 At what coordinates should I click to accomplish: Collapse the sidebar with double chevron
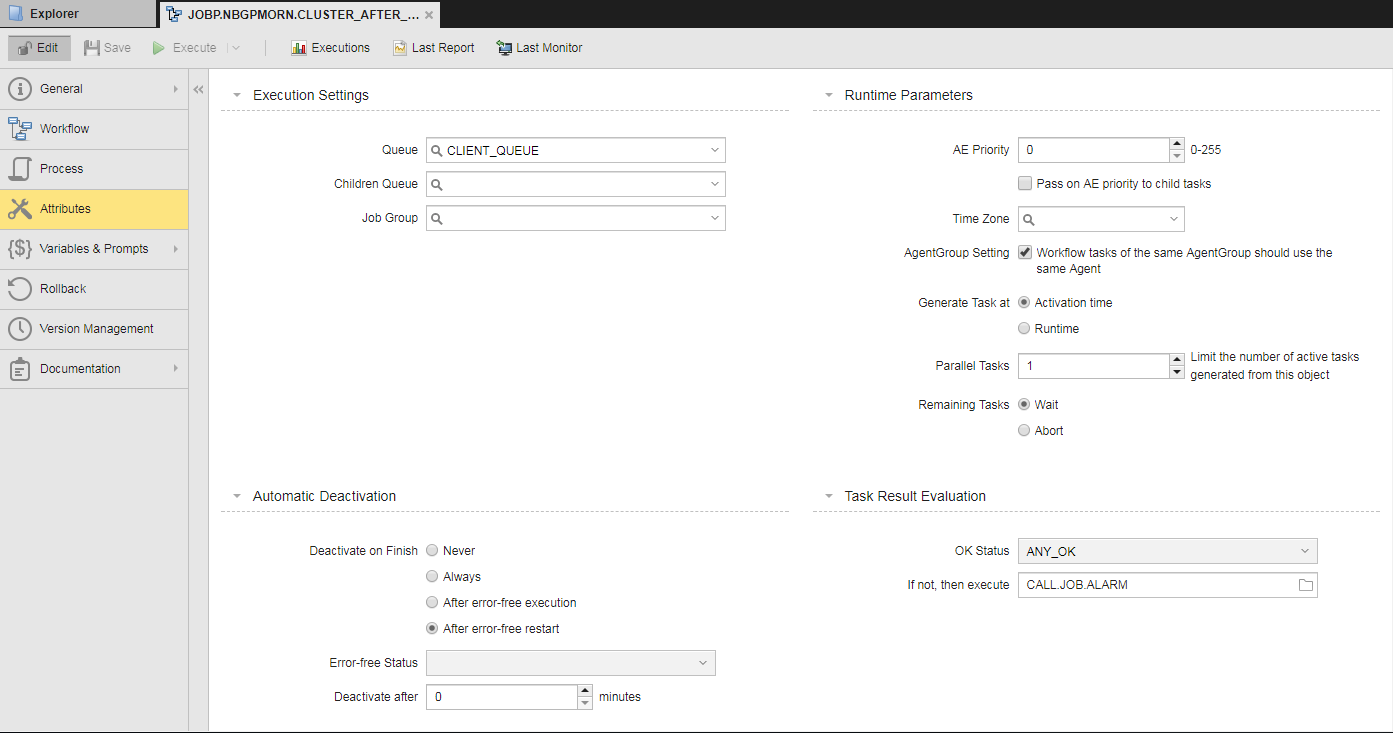click(198, 89)
